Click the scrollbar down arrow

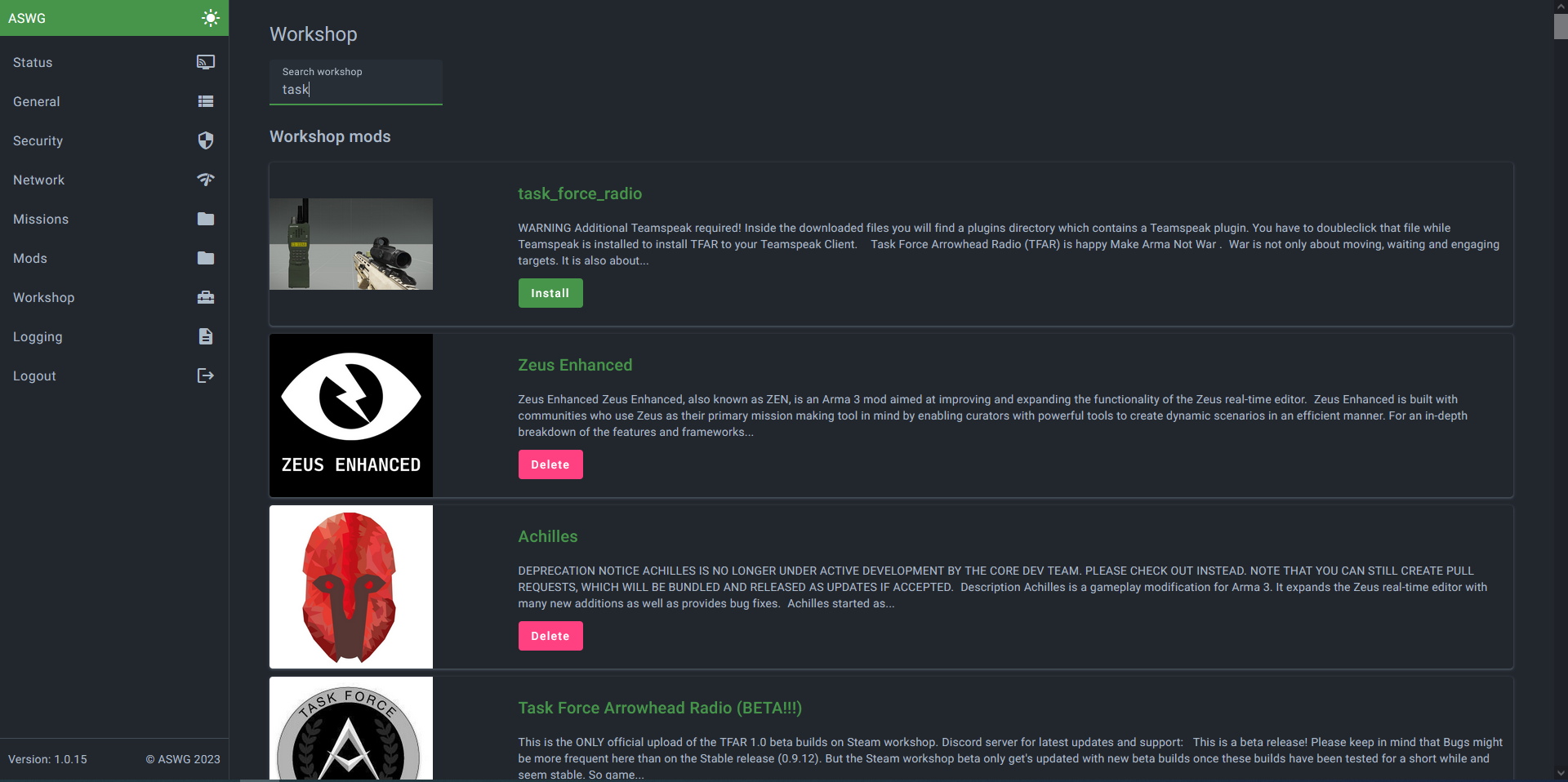1561,773
